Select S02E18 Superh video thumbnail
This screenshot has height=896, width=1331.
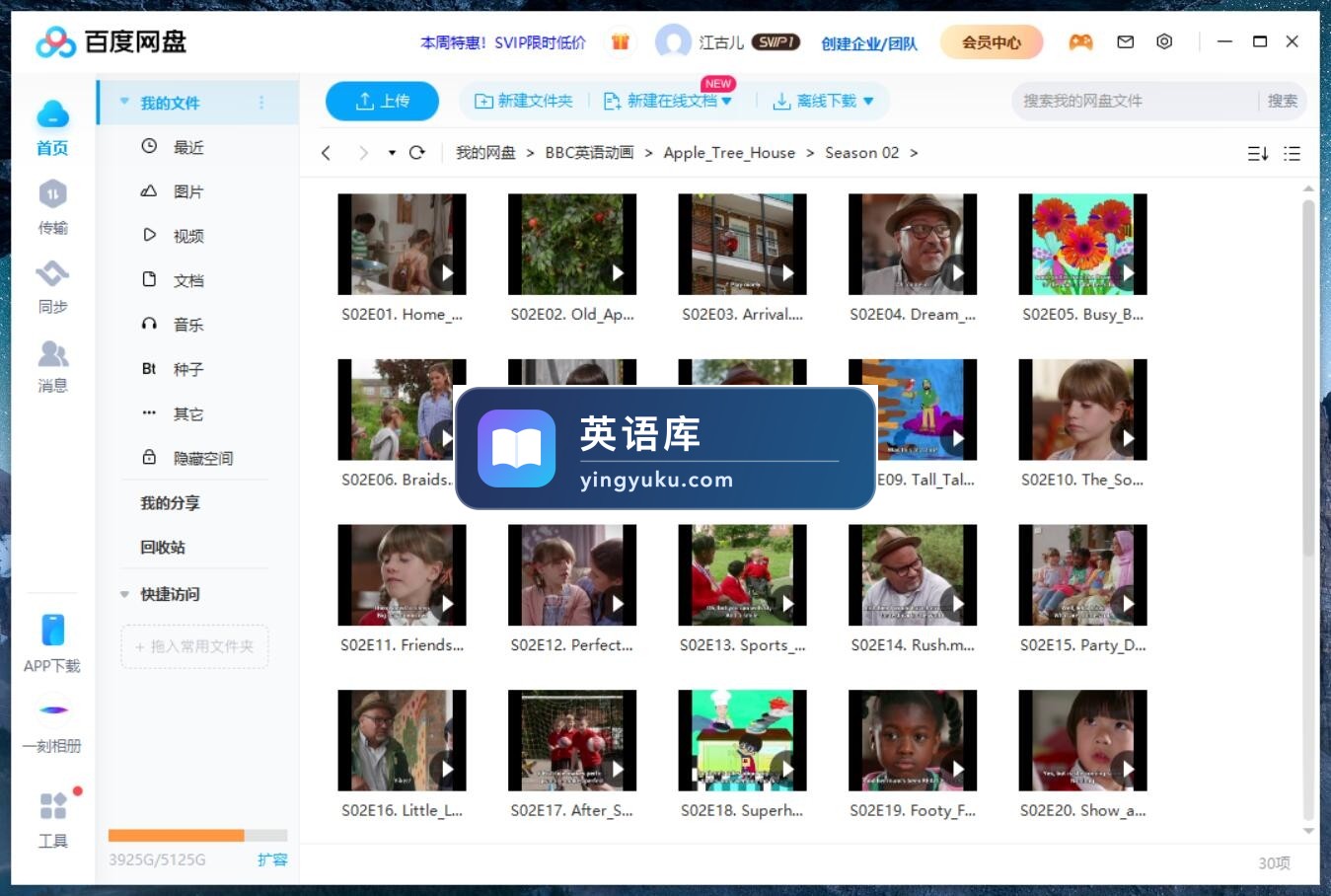[x=742, y=740]
